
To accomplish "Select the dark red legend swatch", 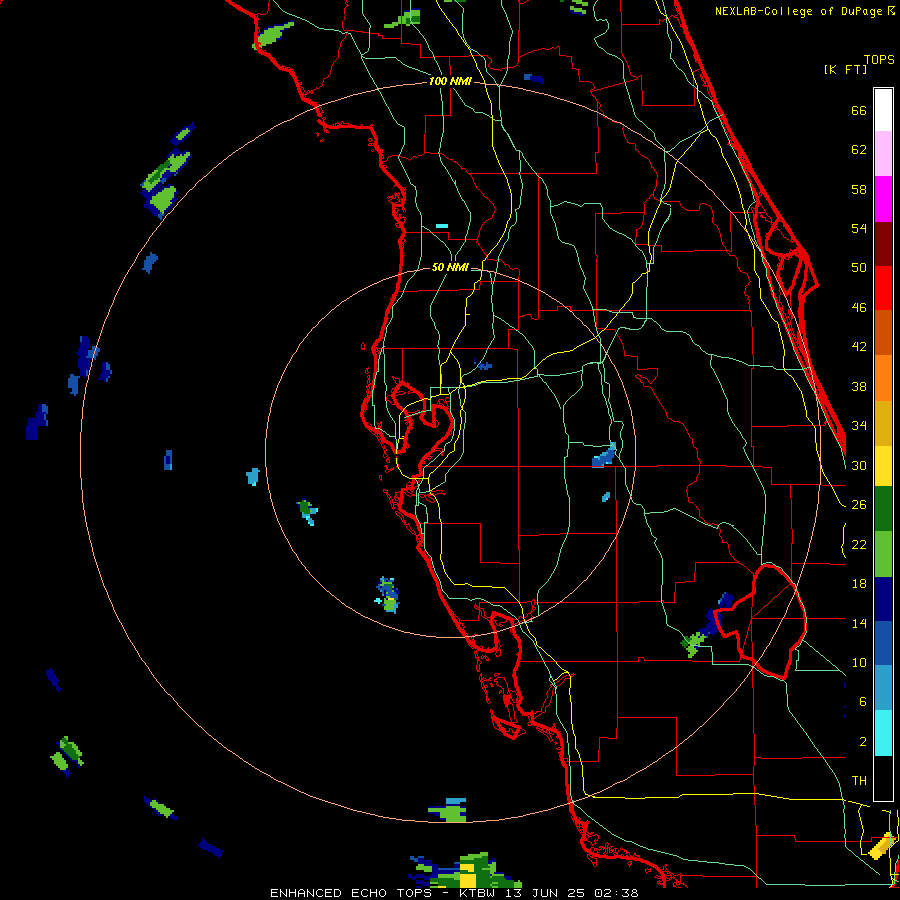I will pos(883,244).
